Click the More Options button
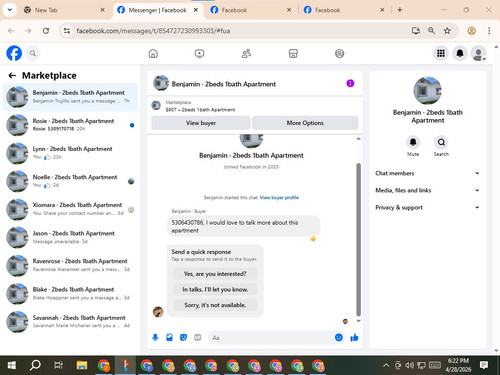 305,123
